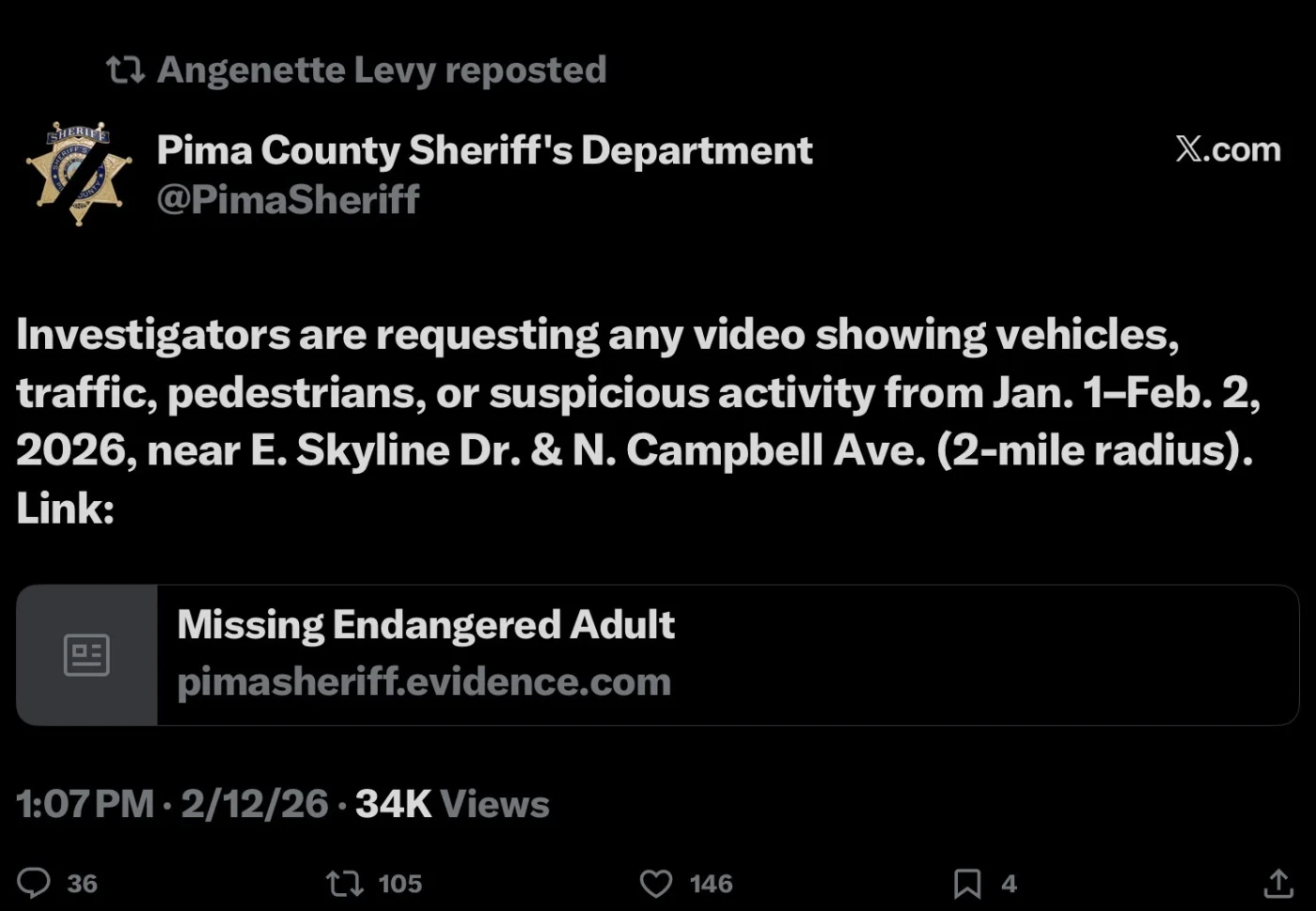Click the X.com source label

point(1228,149)
